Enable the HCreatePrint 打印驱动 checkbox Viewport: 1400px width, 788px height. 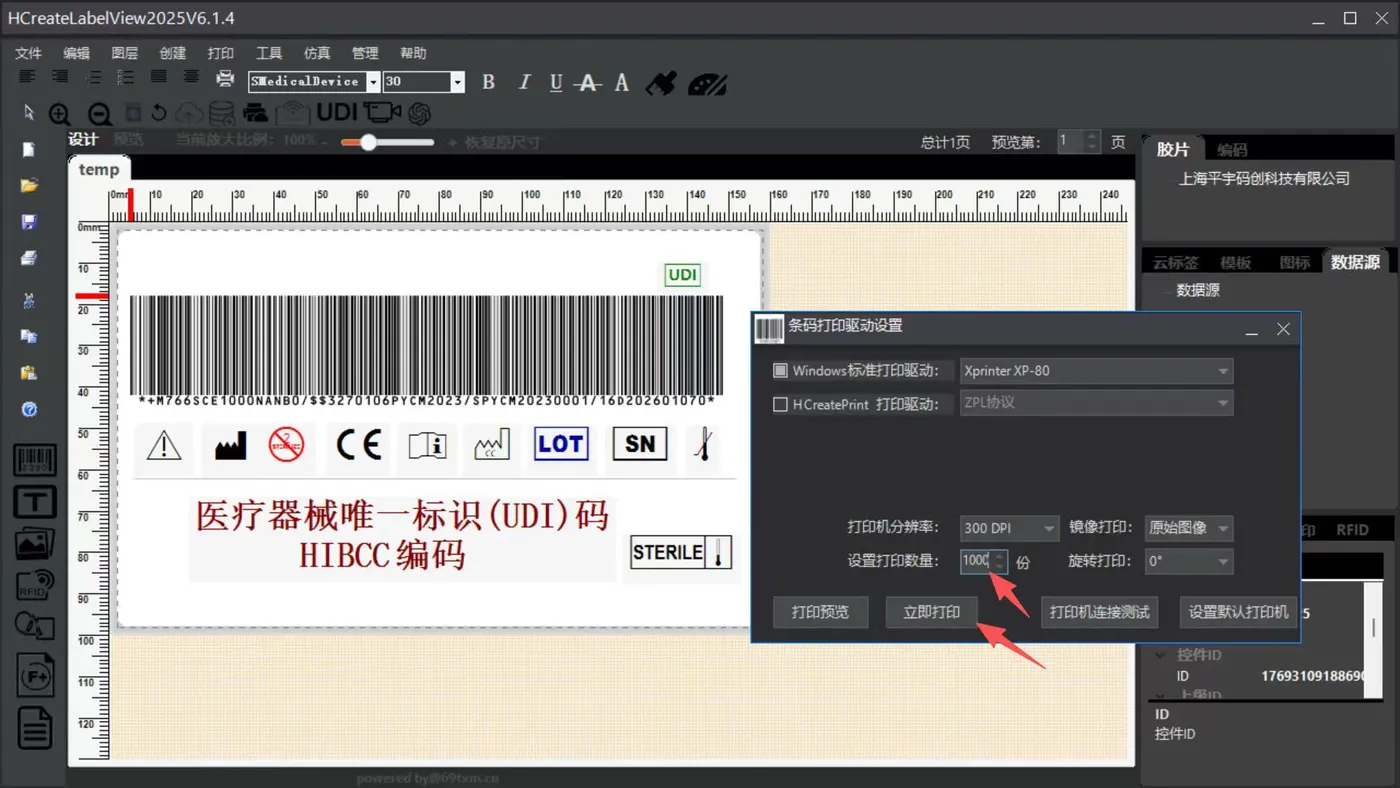pyautogui.click(x=780, y=405)
